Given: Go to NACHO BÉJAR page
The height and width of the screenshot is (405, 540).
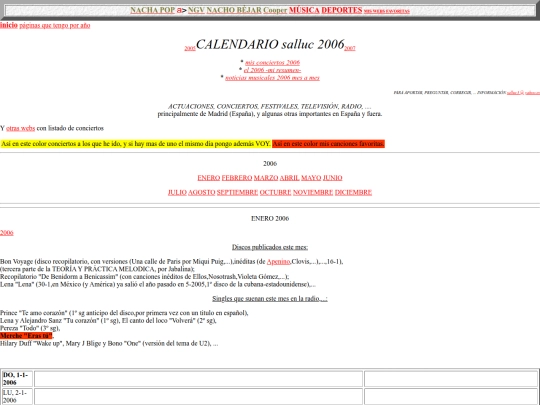Looking at the screenshot, I should [234, 10].
